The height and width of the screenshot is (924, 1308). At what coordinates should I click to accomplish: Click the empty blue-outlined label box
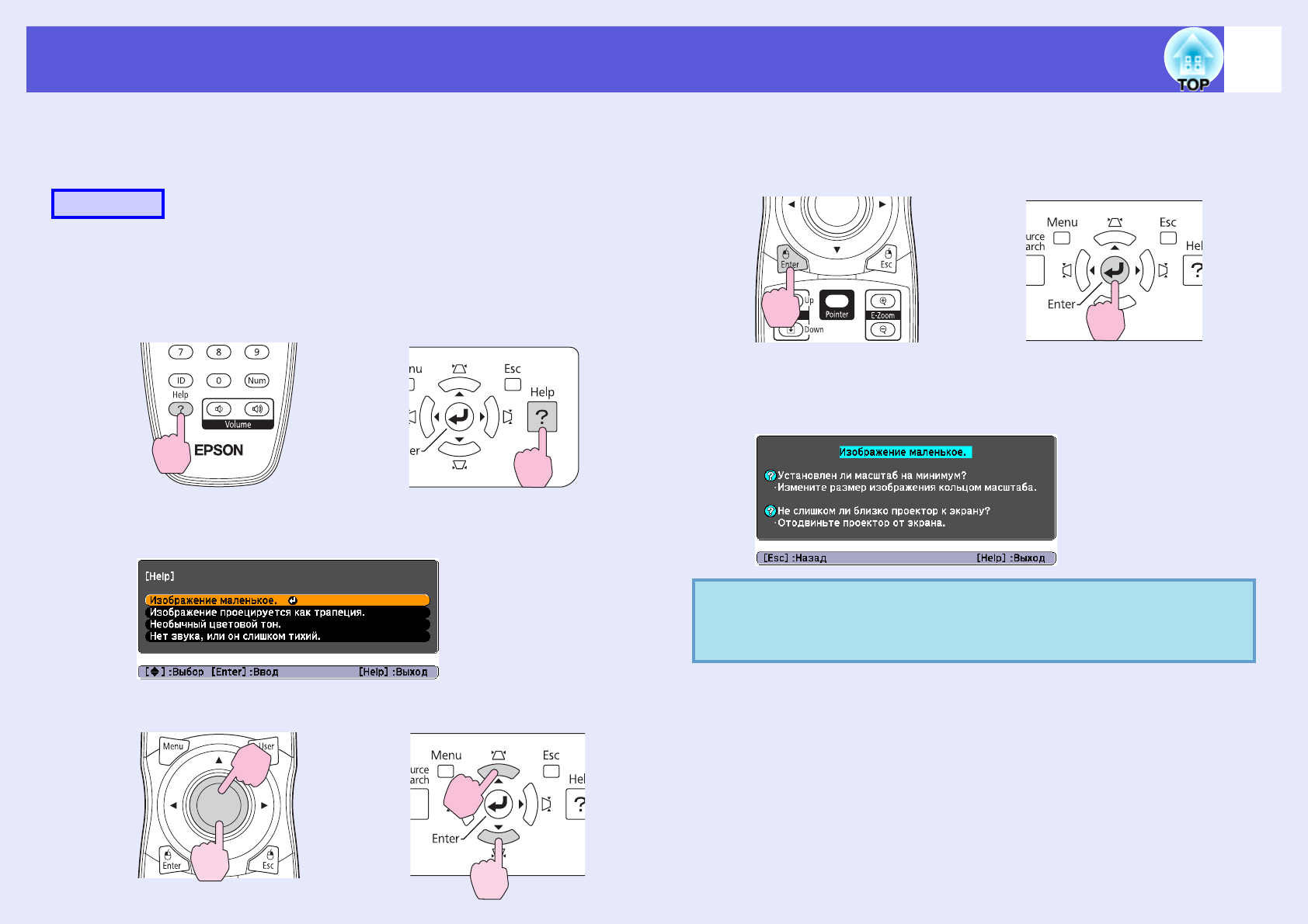point(108,204)
